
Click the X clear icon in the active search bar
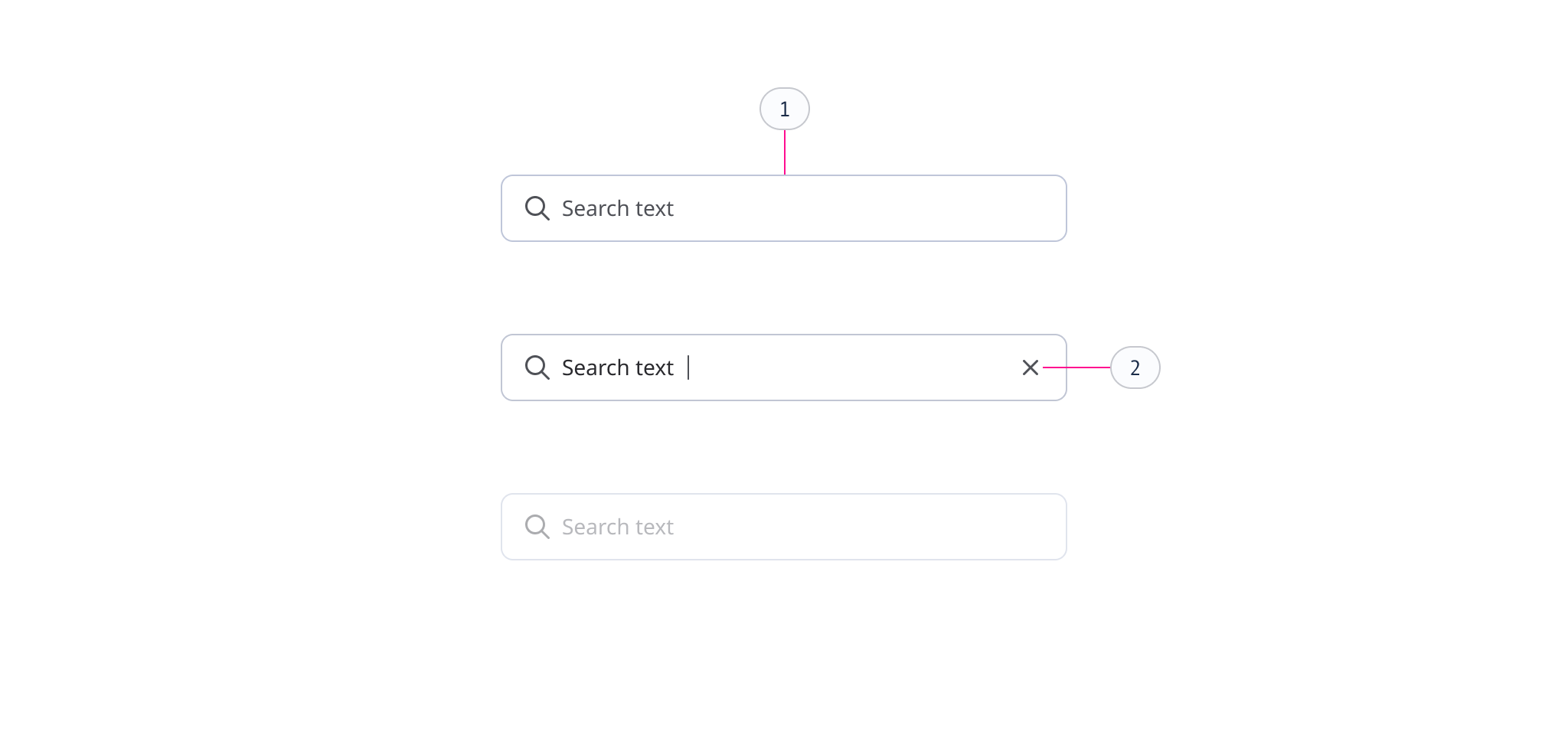pos(1030,367)
